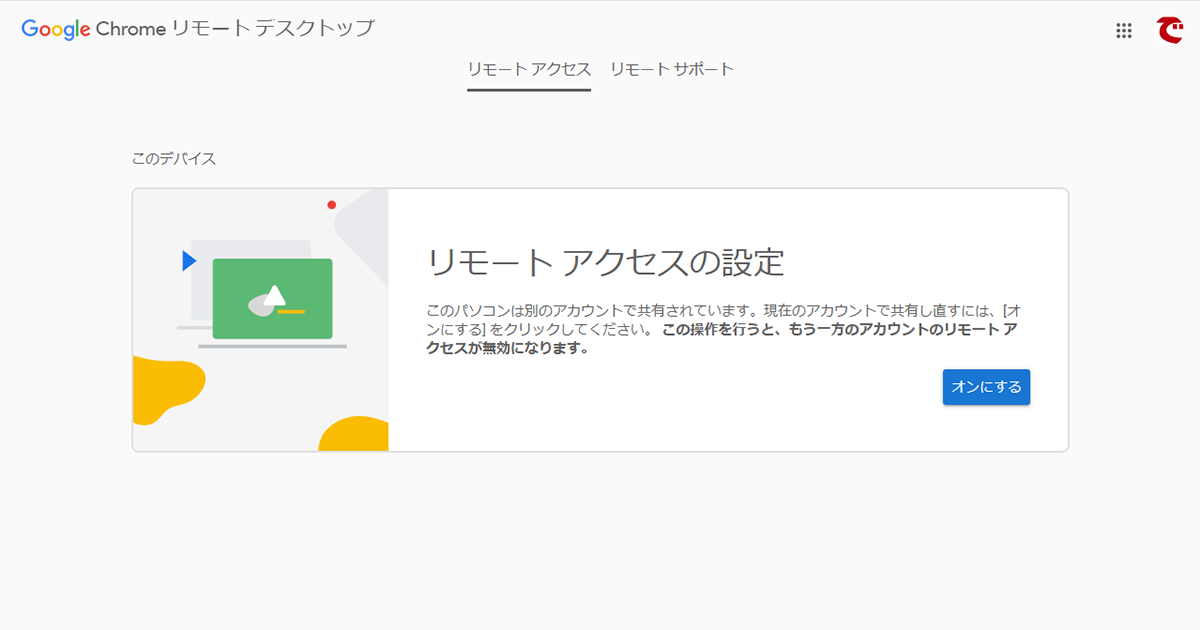Open the red account avatar menu
This screenshot has width=1200, height=630.
pyautogui.click(x=1169, y=31)
